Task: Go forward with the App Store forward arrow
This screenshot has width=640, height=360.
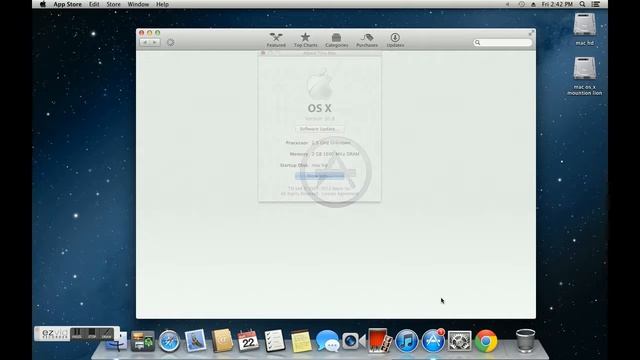Action: (155, 42)
